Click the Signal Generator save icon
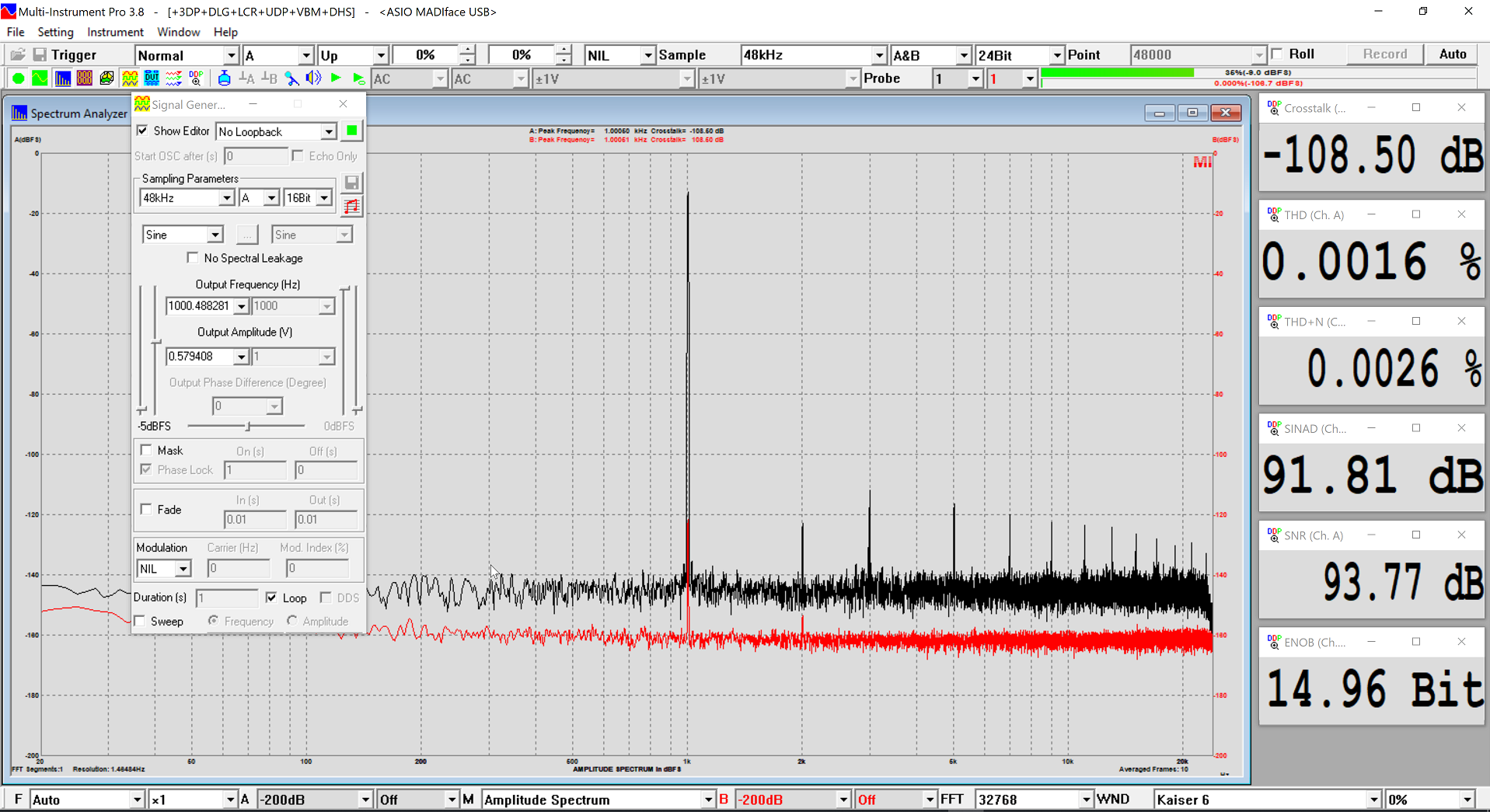 coord(352,183)
